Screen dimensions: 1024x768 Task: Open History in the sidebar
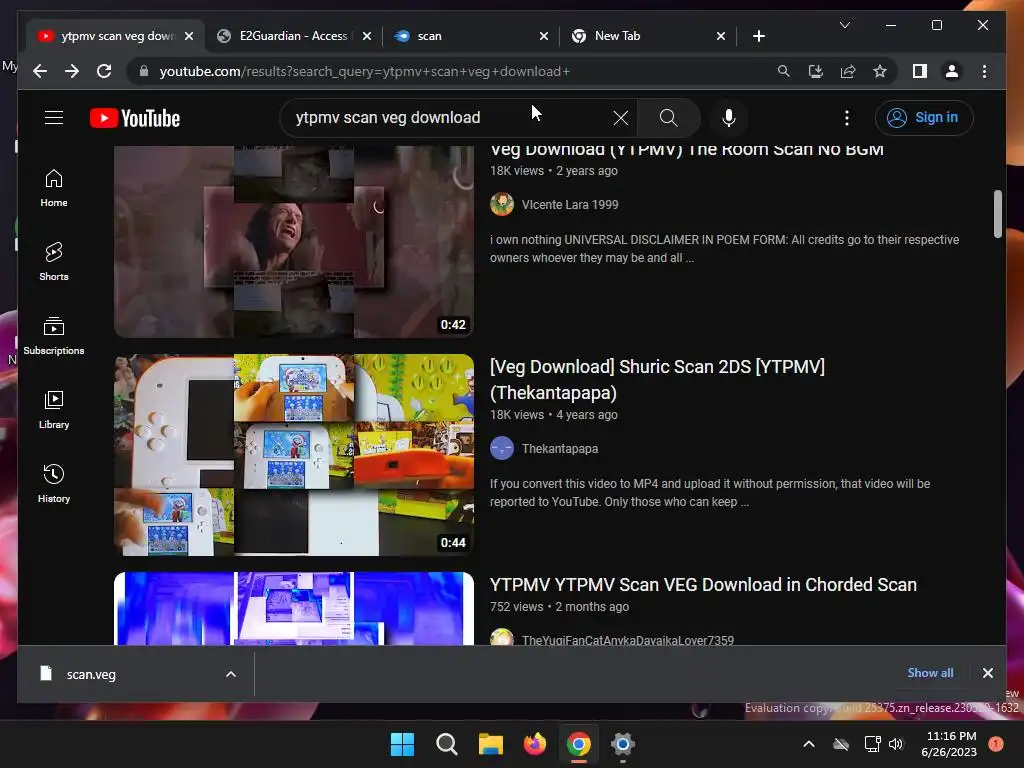pyautogui.click(x=54, y=484)
